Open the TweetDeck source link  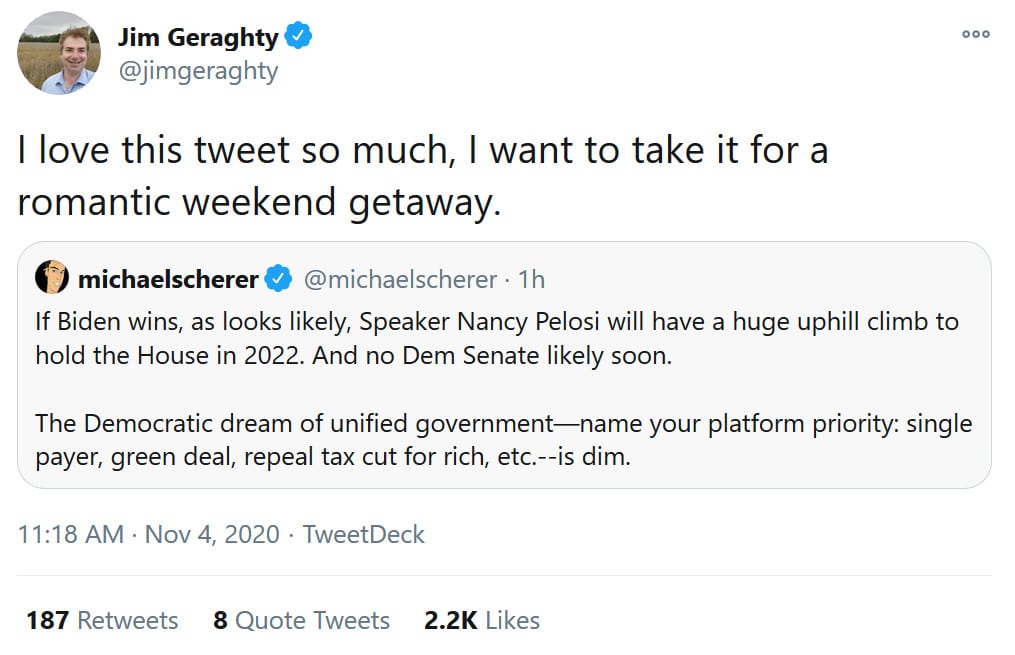[x=363, y=534]
